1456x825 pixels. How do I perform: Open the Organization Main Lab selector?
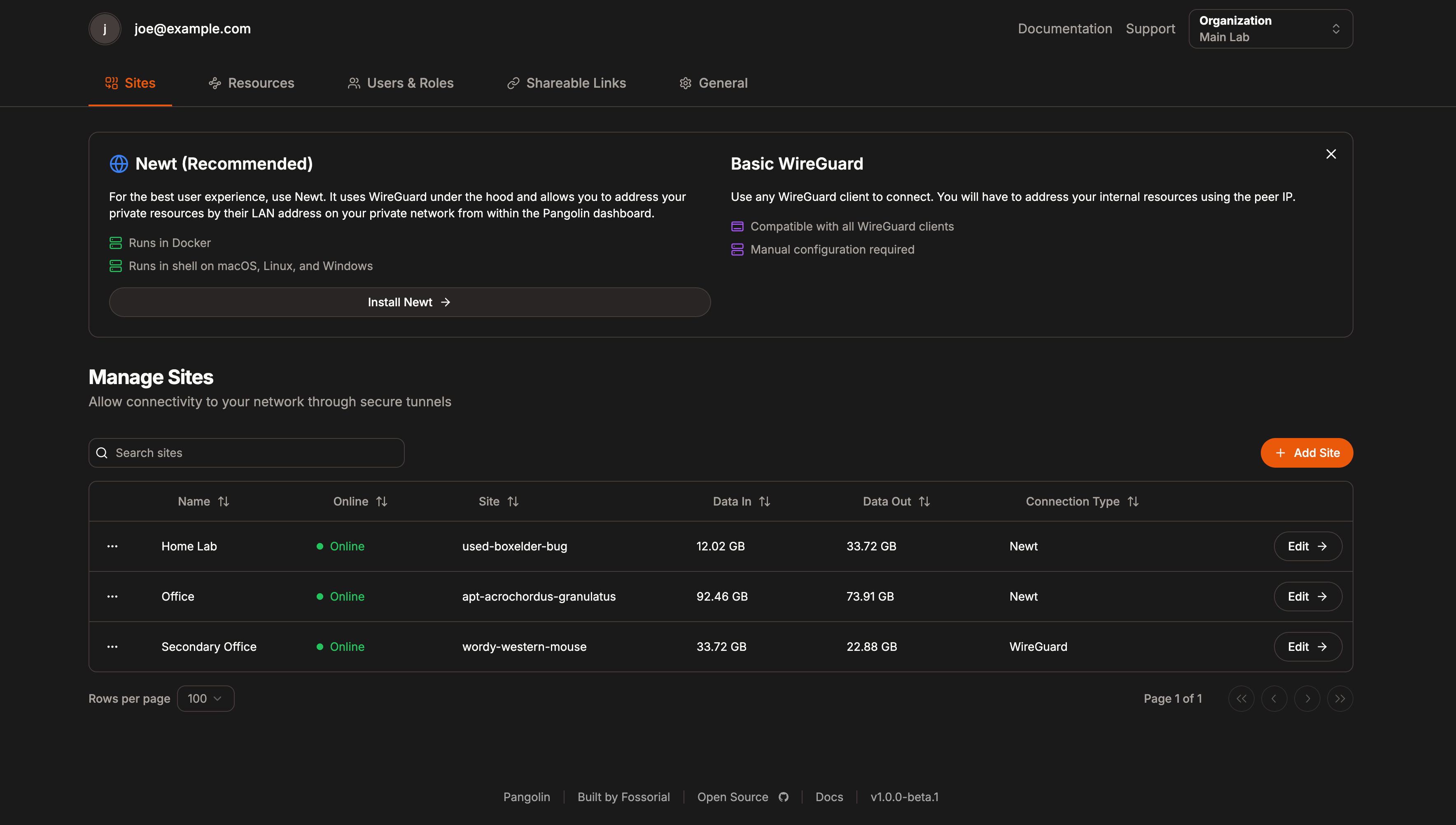coord(1270,28)
